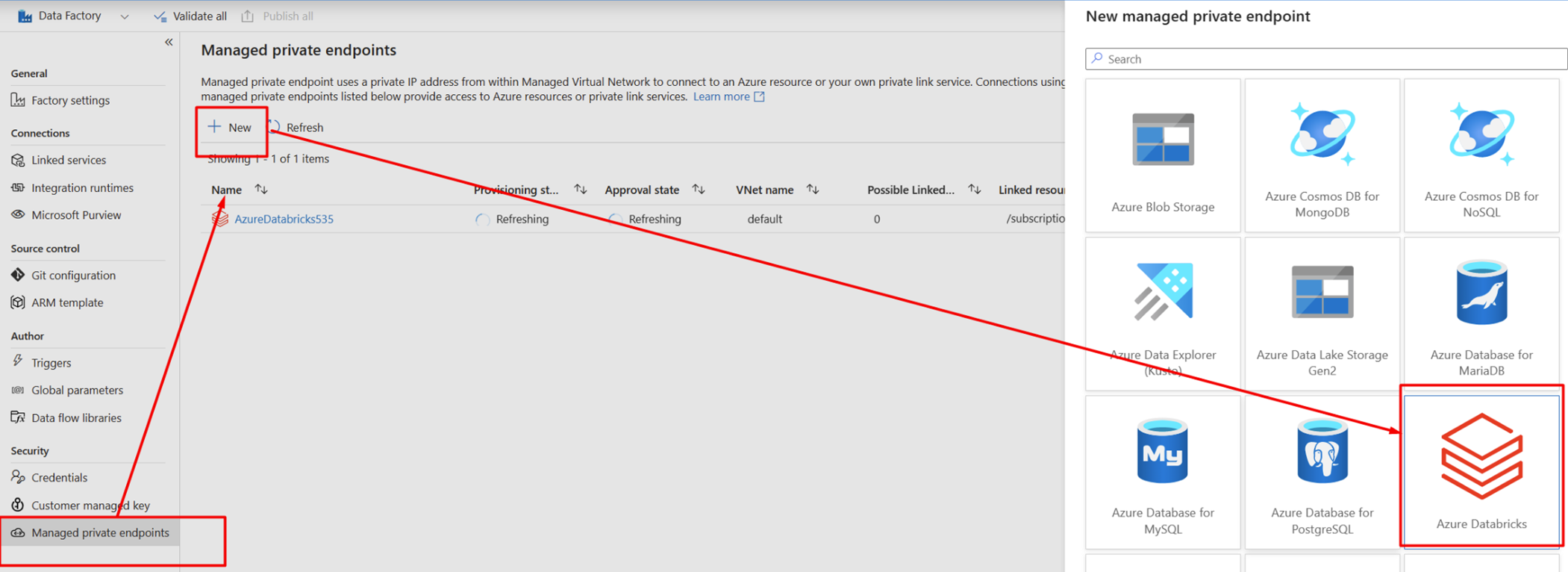1568x572 pixels.
Task: Open the Data Factory dropdown chevron
Action: pos(125,16)
